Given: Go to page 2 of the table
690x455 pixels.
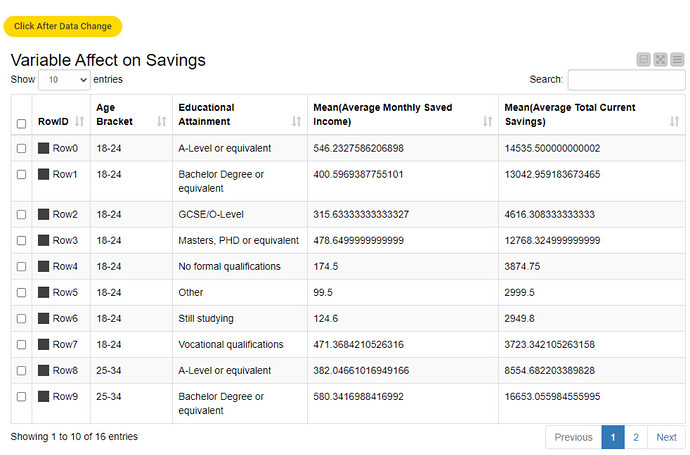Looking at the screenshot, I should point(636,437).
